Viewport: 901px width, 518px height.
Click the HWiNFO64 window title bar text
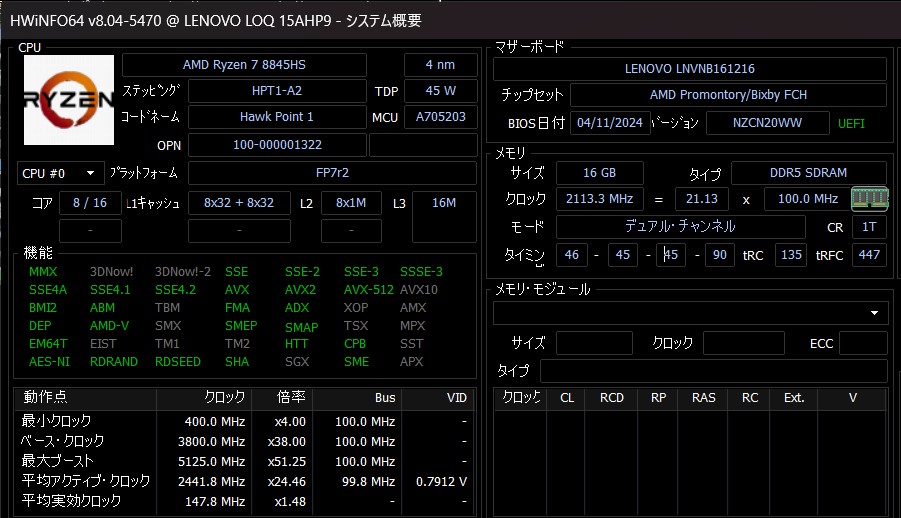pyautogui.click(x=215, y=21)
